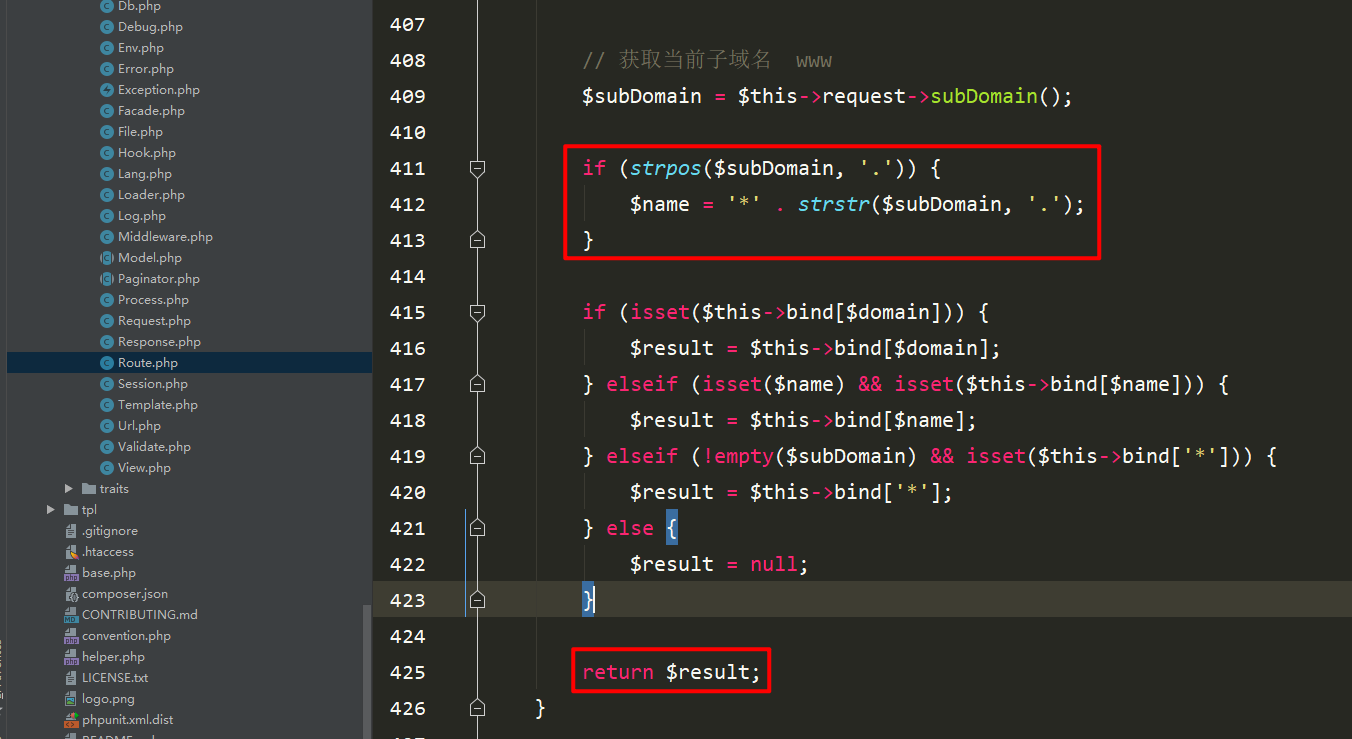Click line number 409 in gutter
The height and width of the screenshot is (739, 1352).
click(x=407, y=97)
